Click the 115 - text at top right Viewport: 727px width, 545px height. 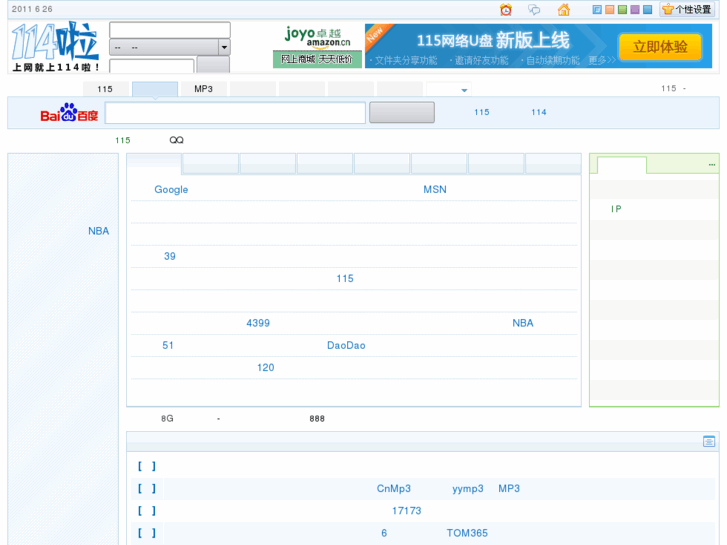[x=673, y=88]
